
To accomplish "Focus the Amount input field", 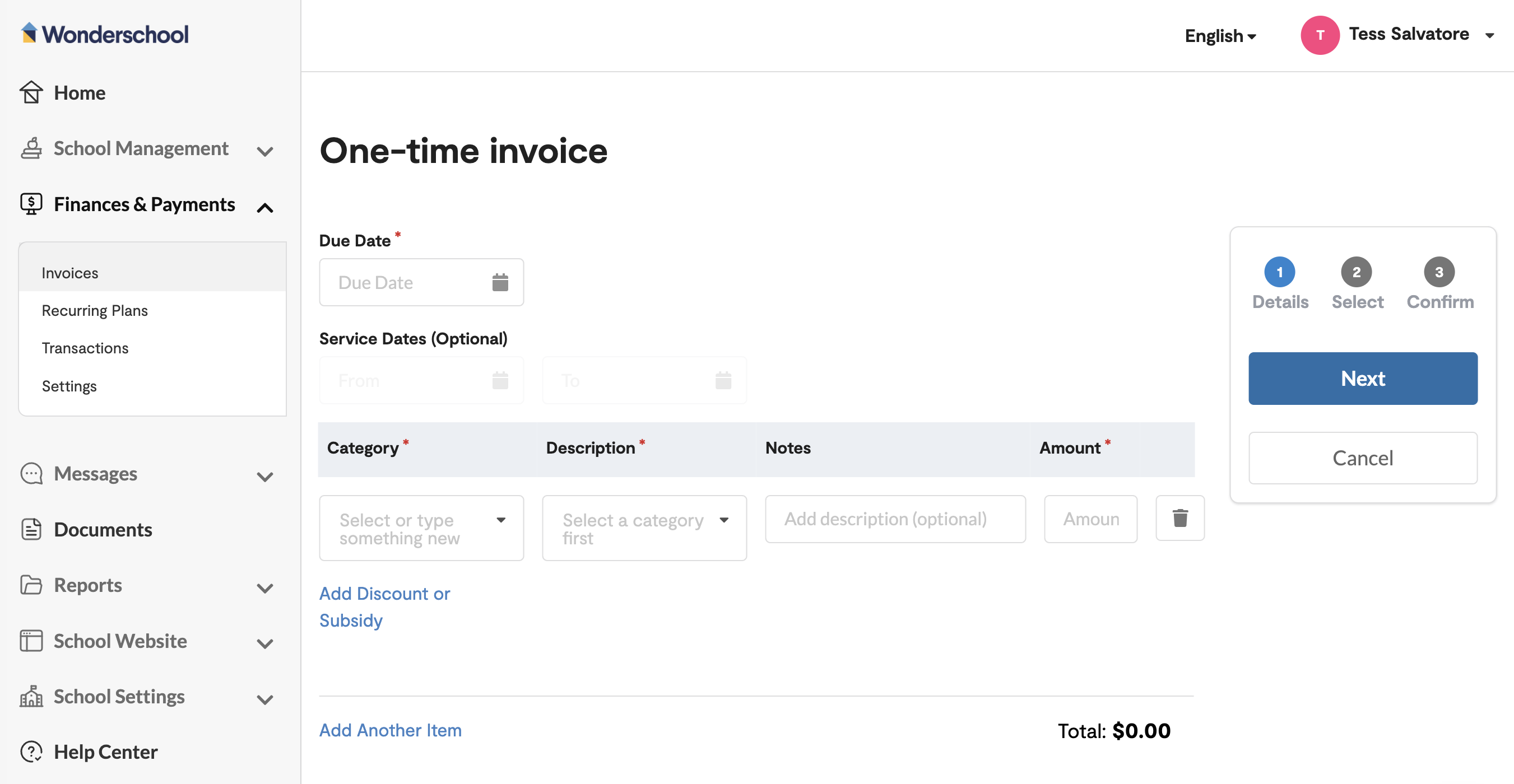I will [x=1091, y=519].
